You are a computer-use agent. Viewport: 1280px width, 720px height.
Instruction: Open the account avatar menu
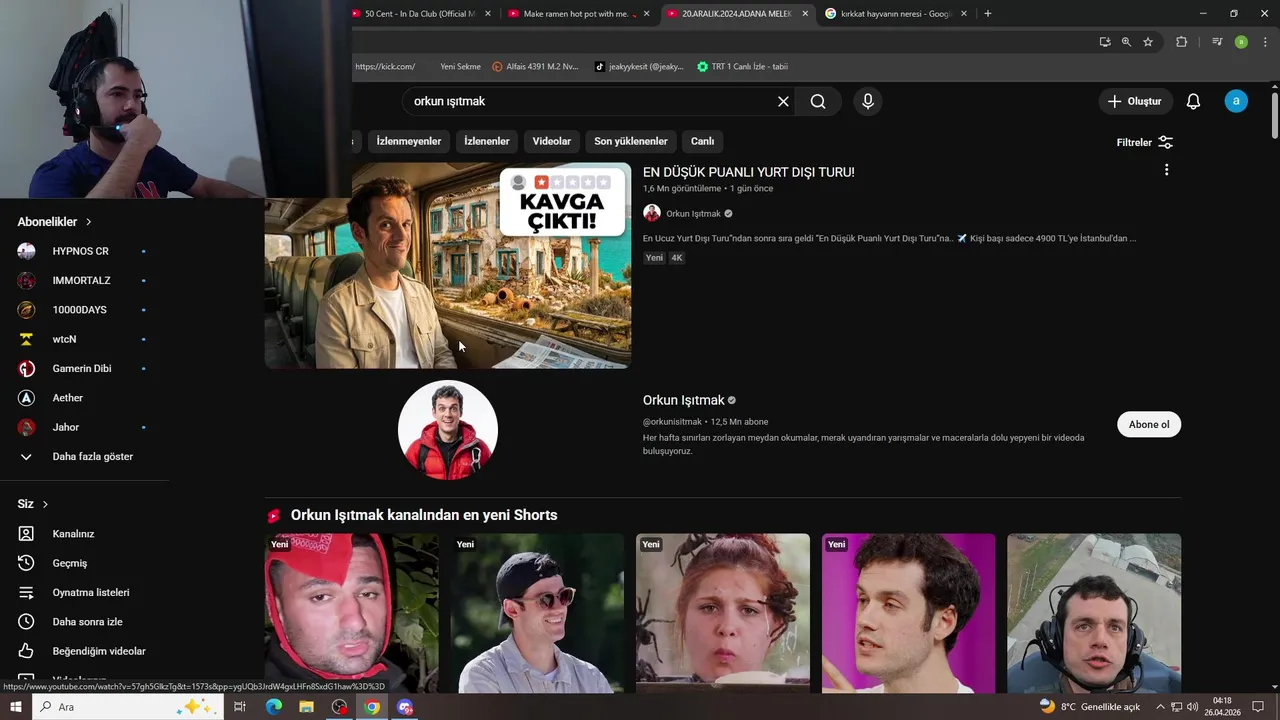pos(1236,101)
